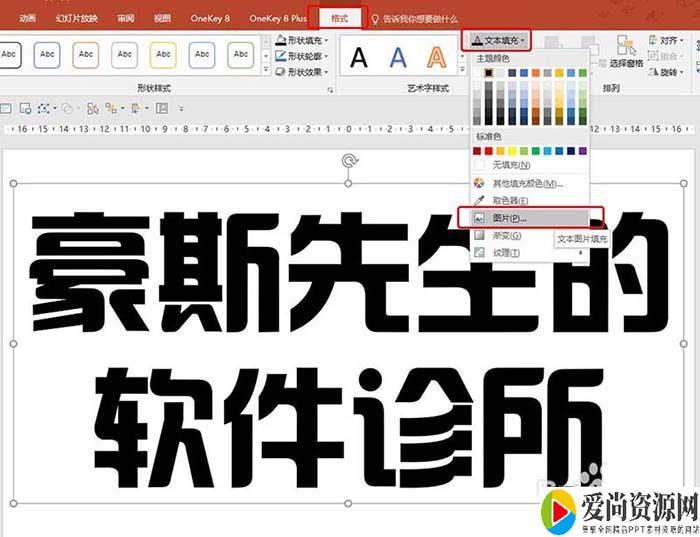Click 形状效果 shape effects button
The image size is (700, 537).
tap(304, 72)
